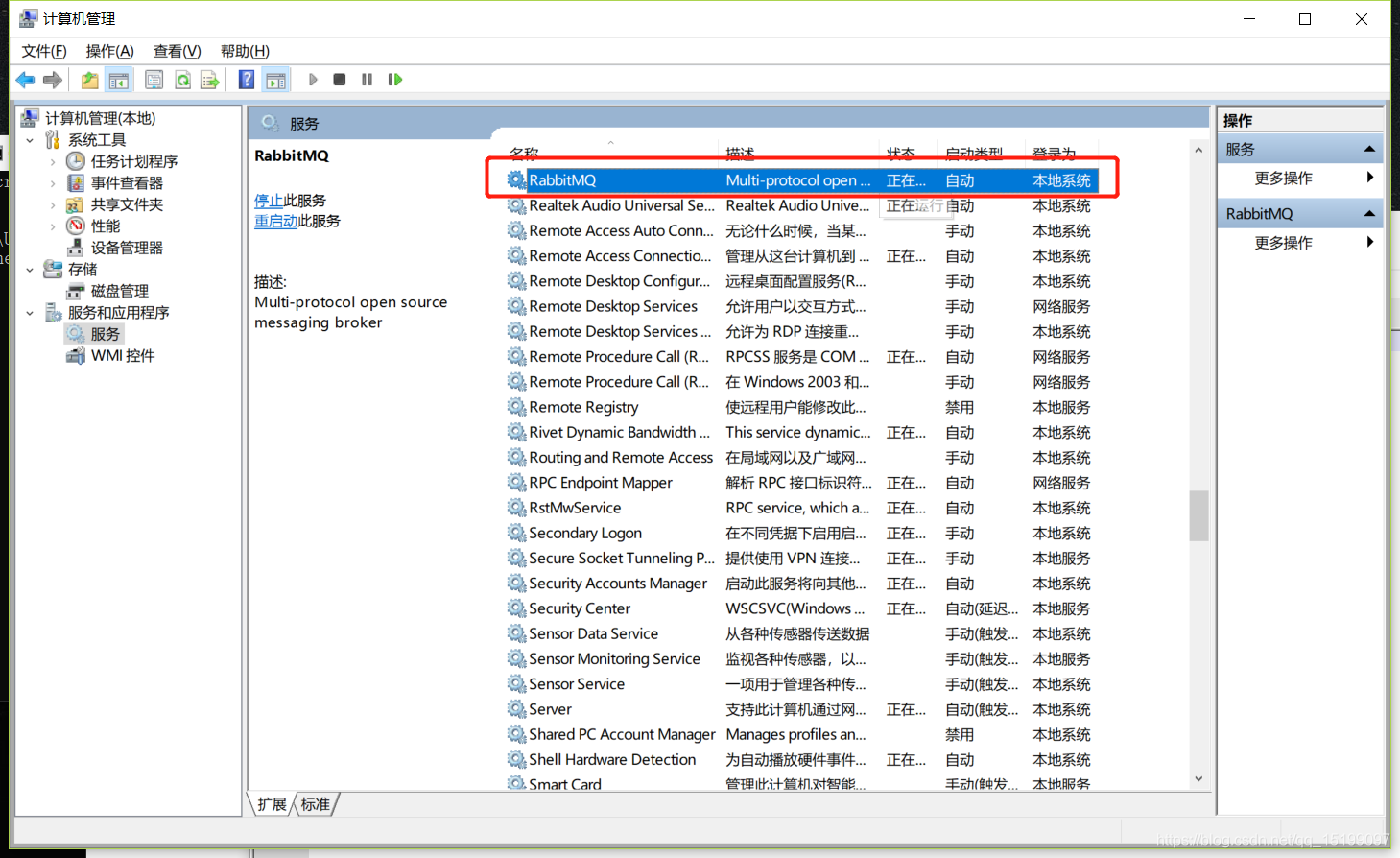This screenshot has width=1400, height=858.
Task: Export list using the toolbar icon
Action: click(x=210, y=80)
